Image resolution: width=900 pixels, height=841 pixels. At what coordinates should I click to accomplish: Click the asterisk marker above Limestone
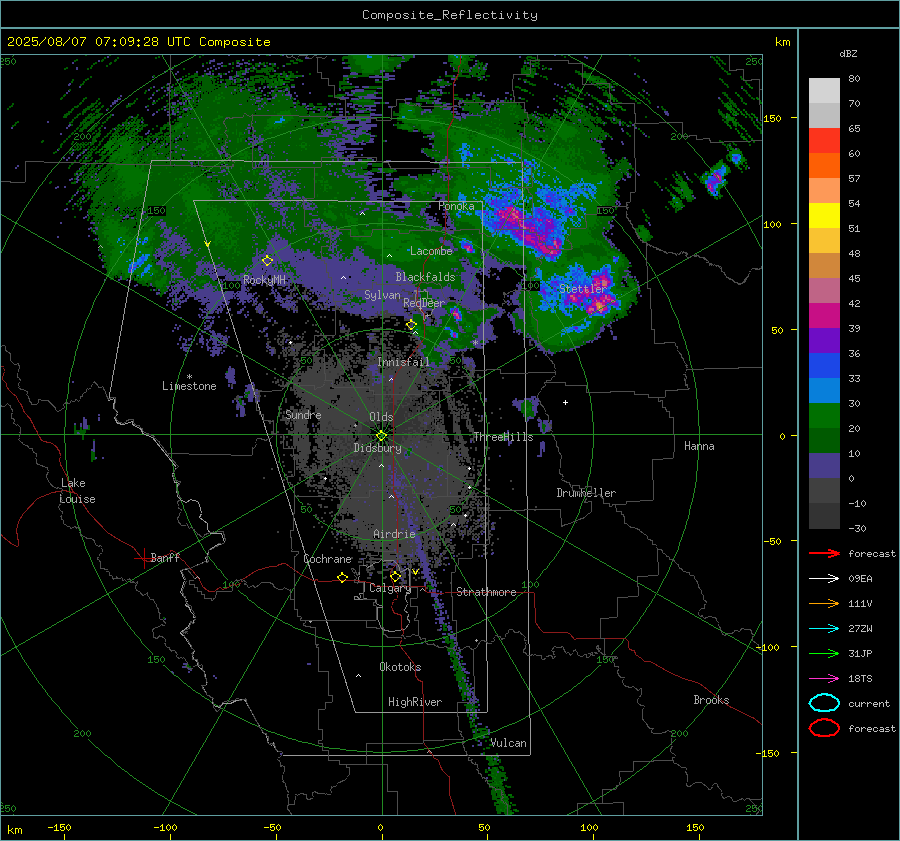189,377
